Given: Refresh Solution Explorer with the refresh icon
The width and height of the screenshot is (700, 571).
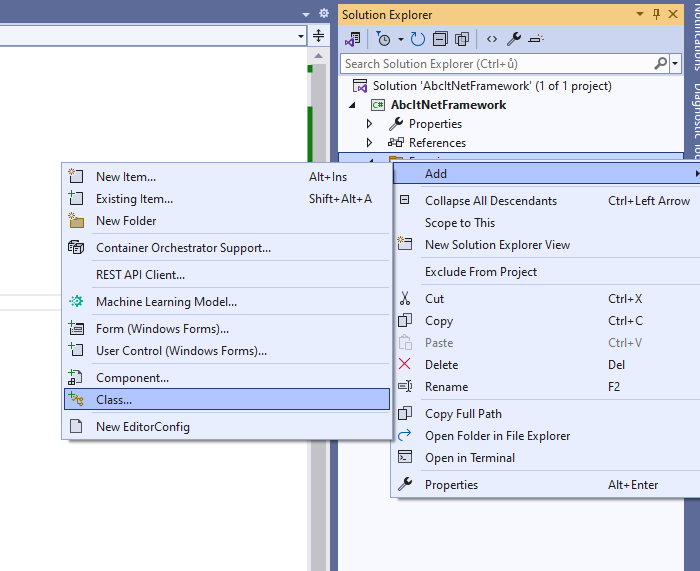Looking at the screenshot, I should (417, 39).
